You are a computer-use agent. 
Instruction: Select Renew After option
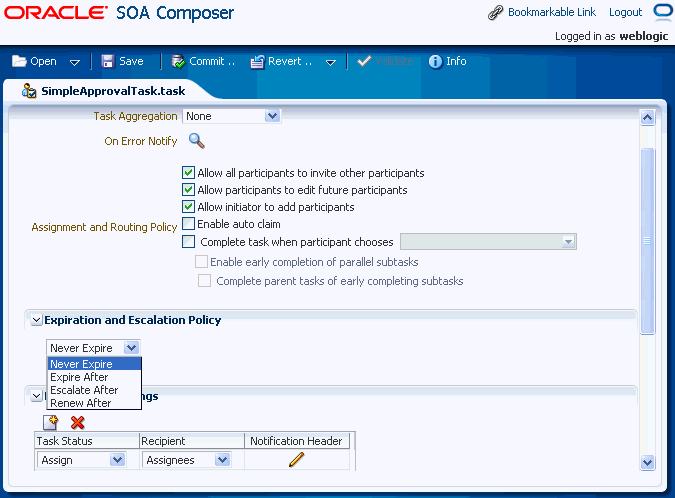(94, 403)
